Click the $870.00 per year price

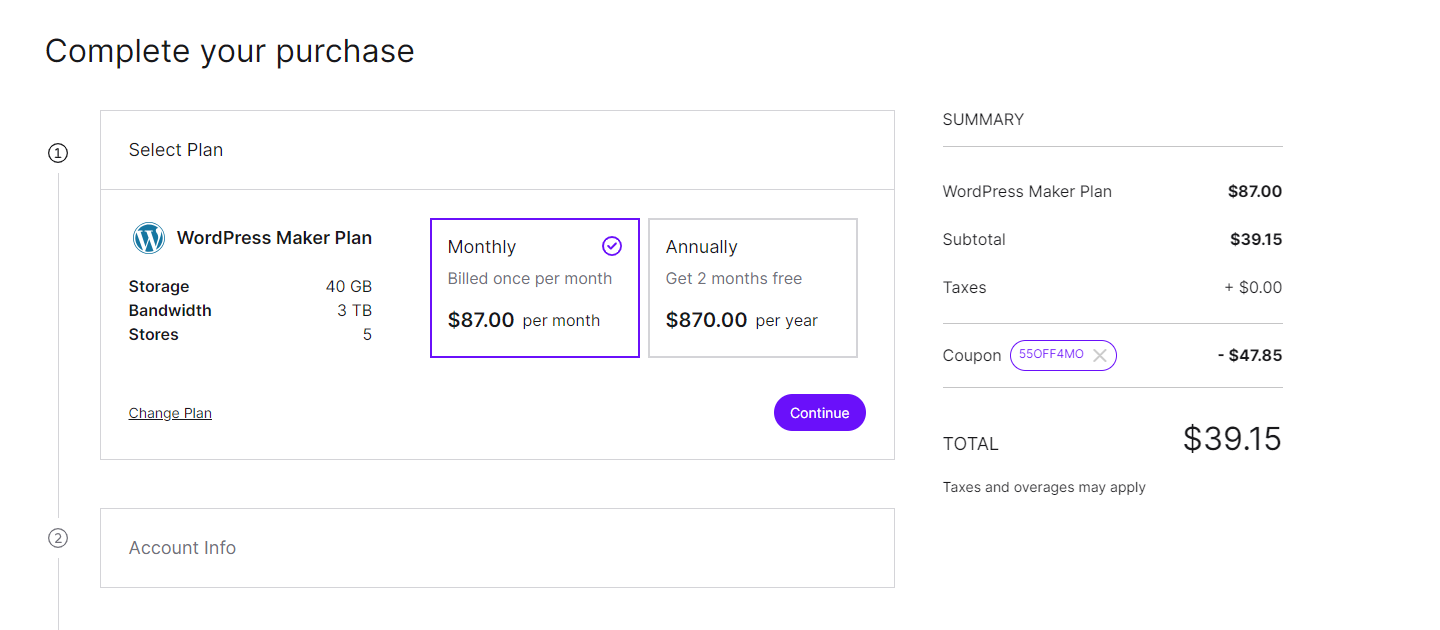[x=742, y=320]
